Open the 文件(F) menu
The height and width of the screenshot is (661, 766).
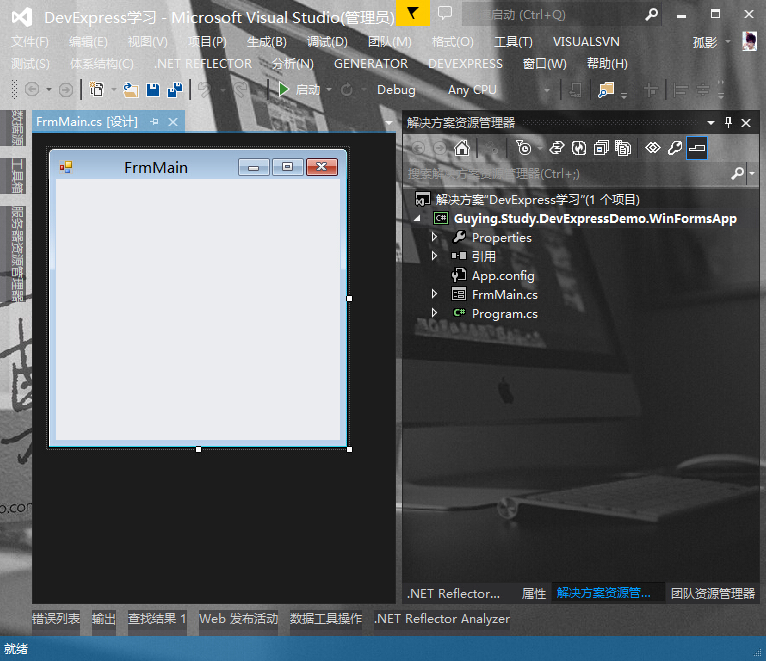[30, 42]
